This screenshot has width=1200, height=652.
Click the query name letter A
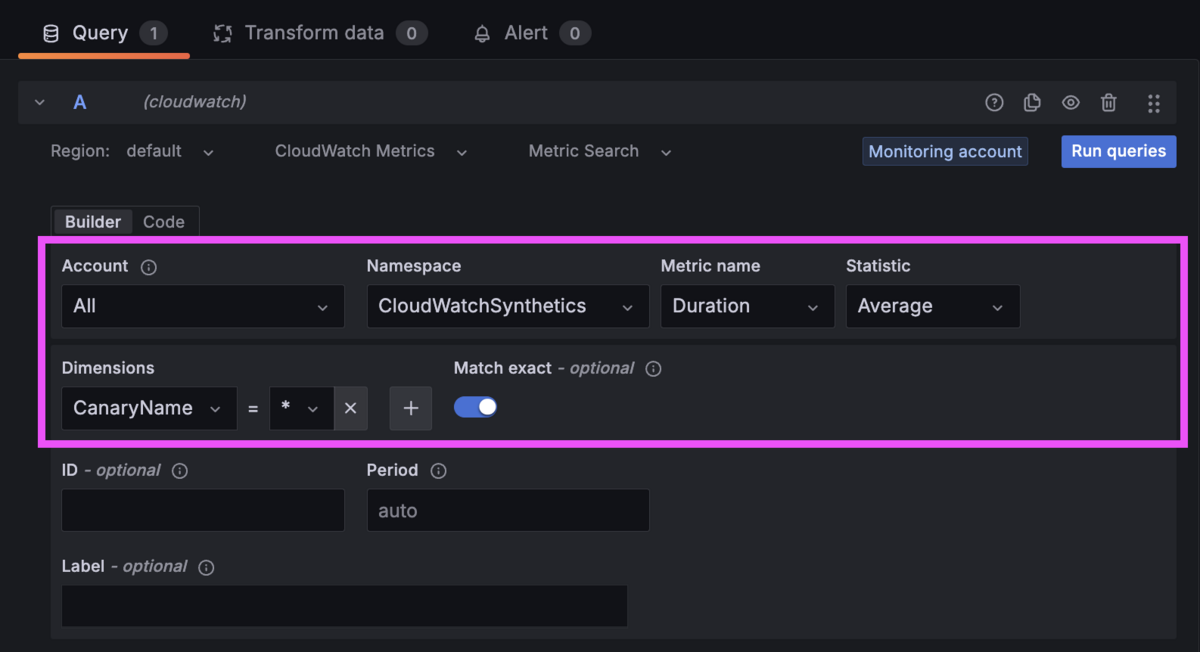click(x=80, y=102)
